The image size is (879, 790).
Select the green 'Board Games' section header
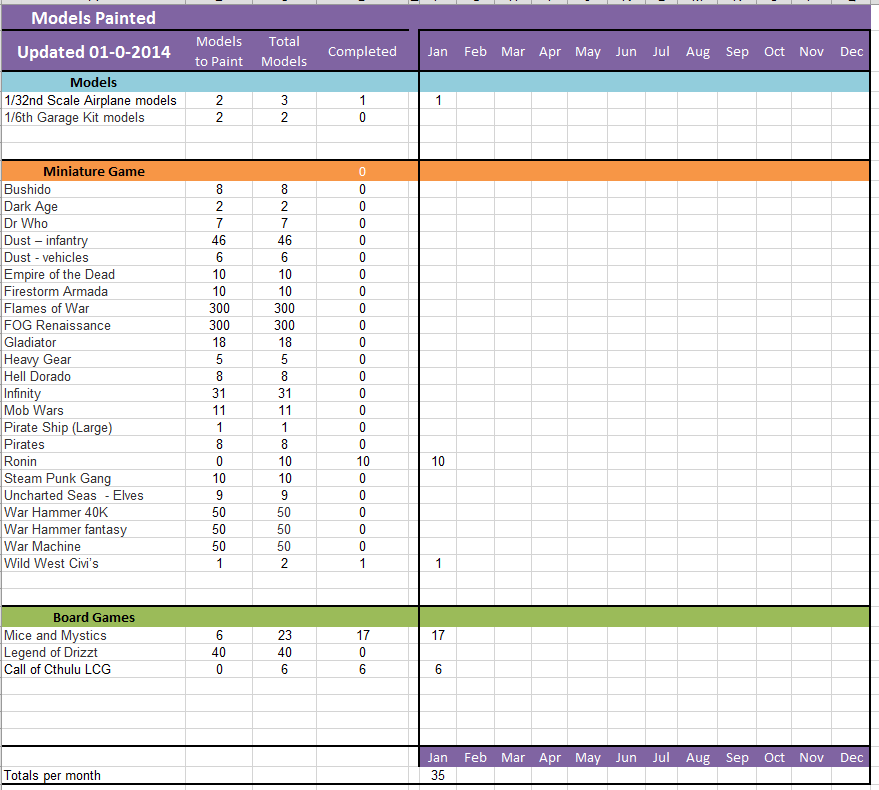(94, 617)
